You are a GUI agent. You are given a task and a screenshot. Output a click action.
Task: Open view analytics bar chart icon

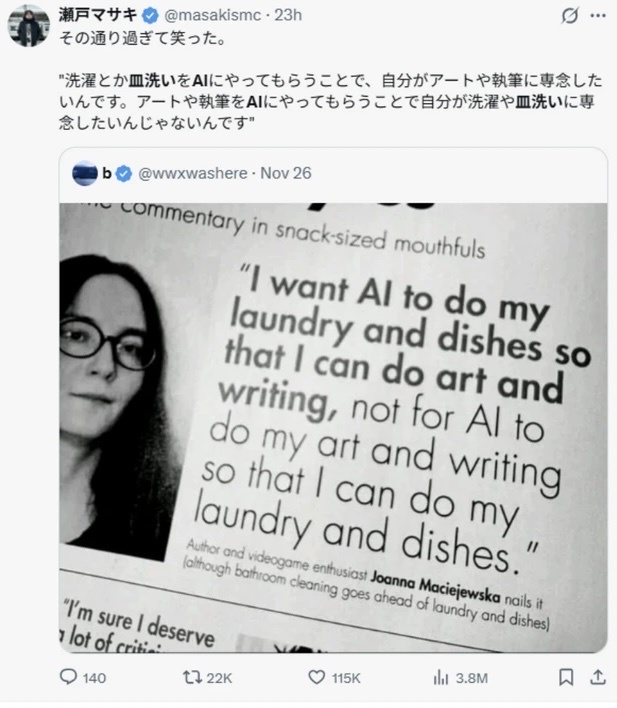(440, 677)
